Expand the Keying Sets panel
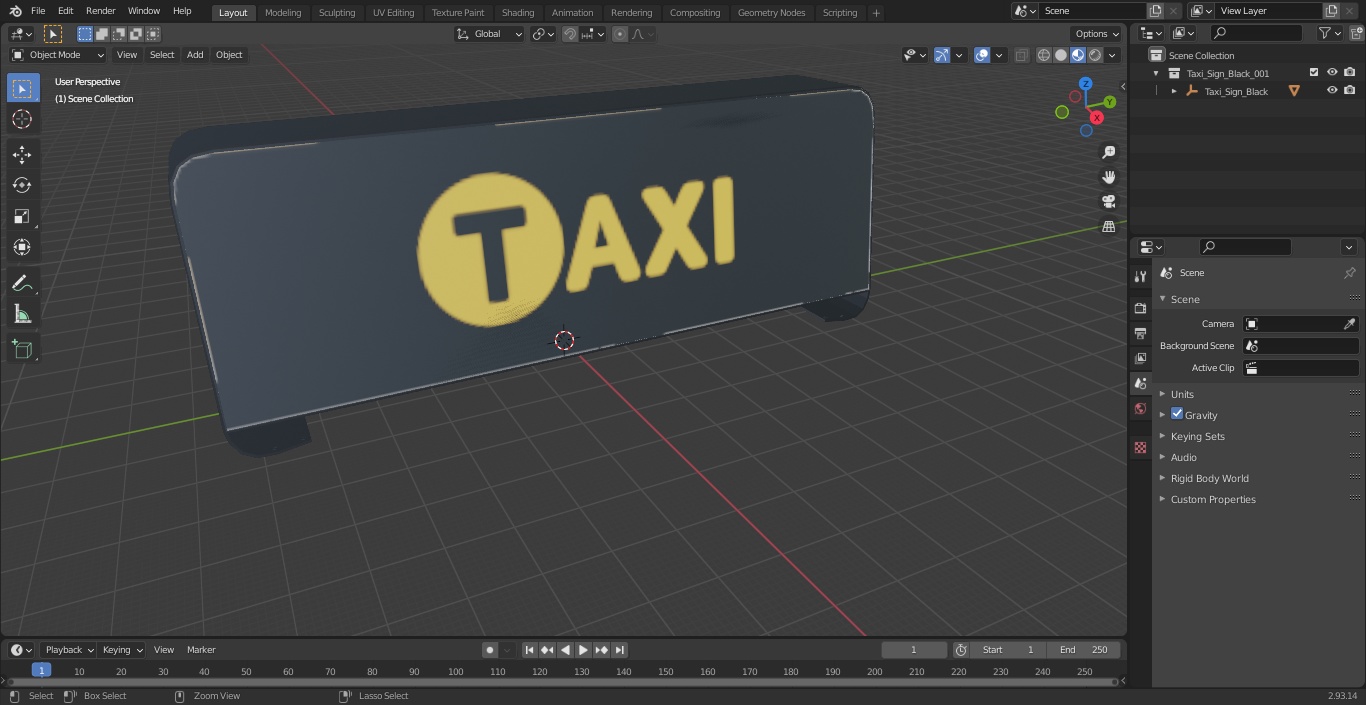Viewport: 1366px width, 705px height. click(x=1197, y=436)
